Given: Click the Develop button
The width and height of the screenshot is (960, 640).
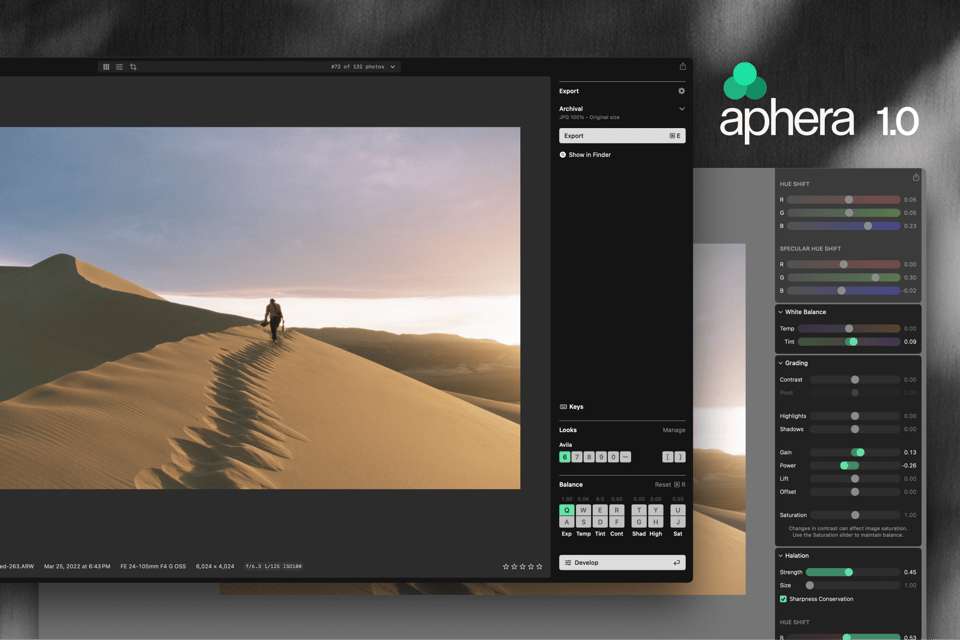Looking at the screenshot, I should (622, 562).
